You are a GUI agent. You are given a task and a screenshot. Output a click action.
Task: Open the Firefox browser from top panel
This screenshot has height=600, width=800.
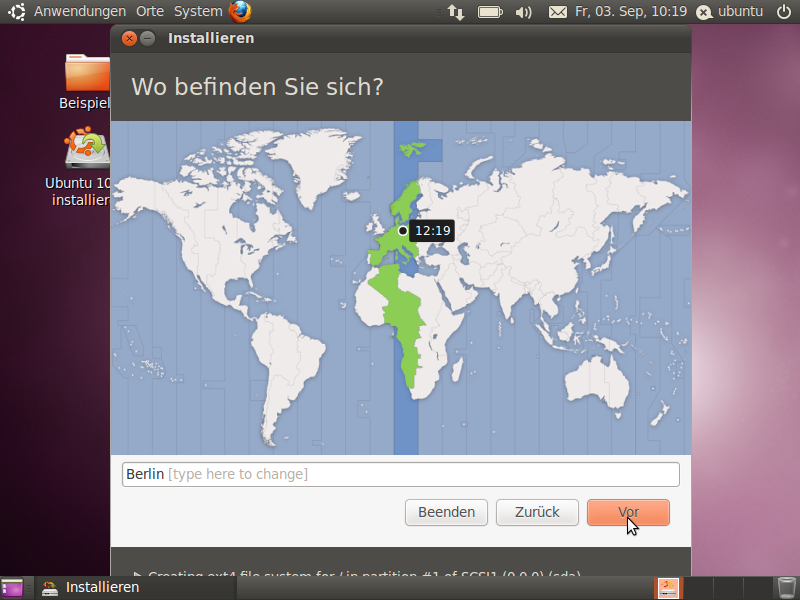[x=238, y=11]
